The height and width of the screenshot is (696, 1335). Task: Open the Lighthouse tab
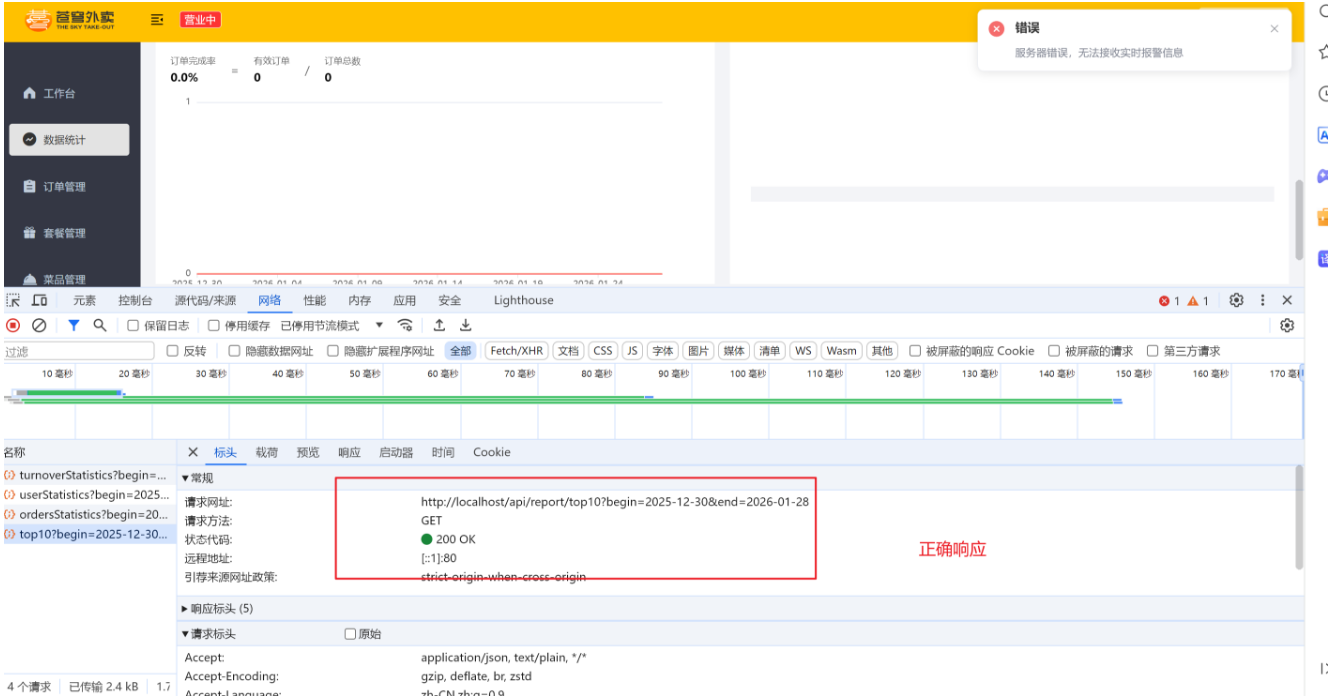coord(523,300)
